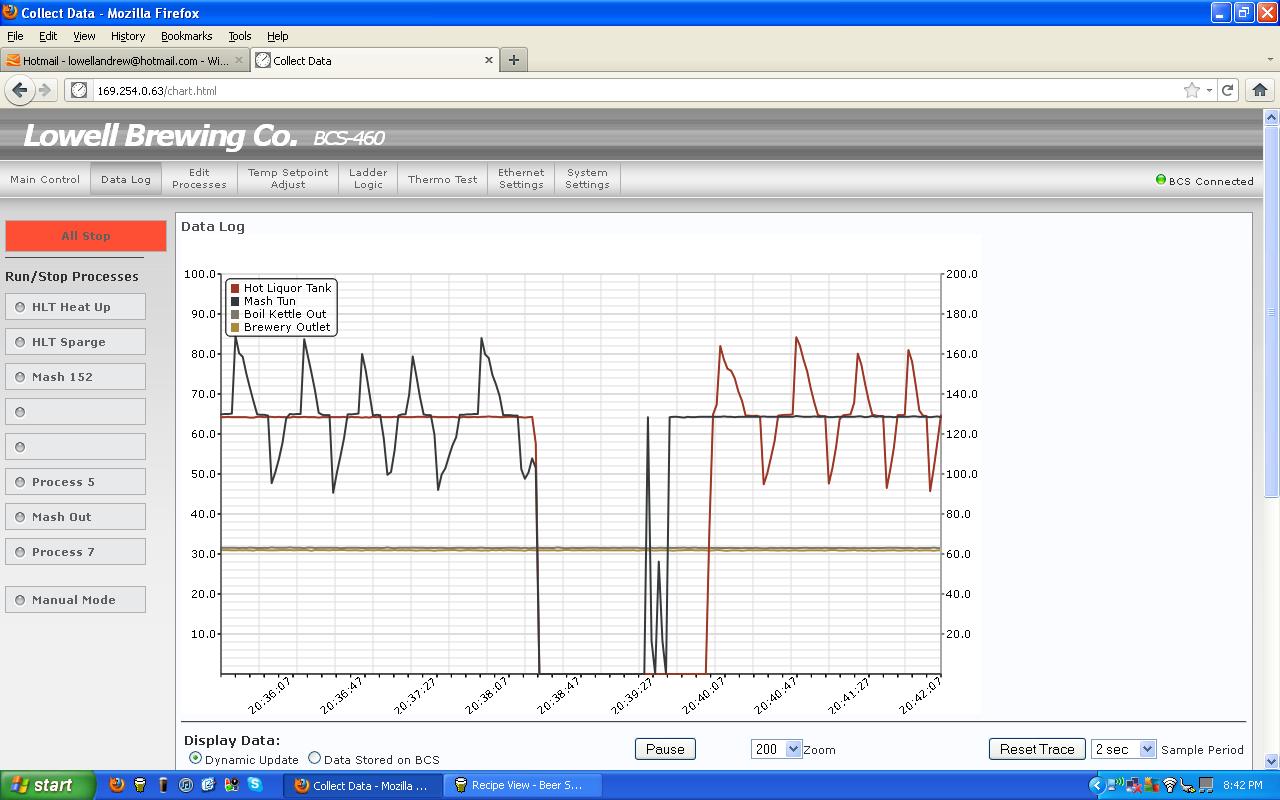The height and width of the screenshot is (800, 1280).
Task: Open Temp Setpoint Adjust page
Action: 288,179
